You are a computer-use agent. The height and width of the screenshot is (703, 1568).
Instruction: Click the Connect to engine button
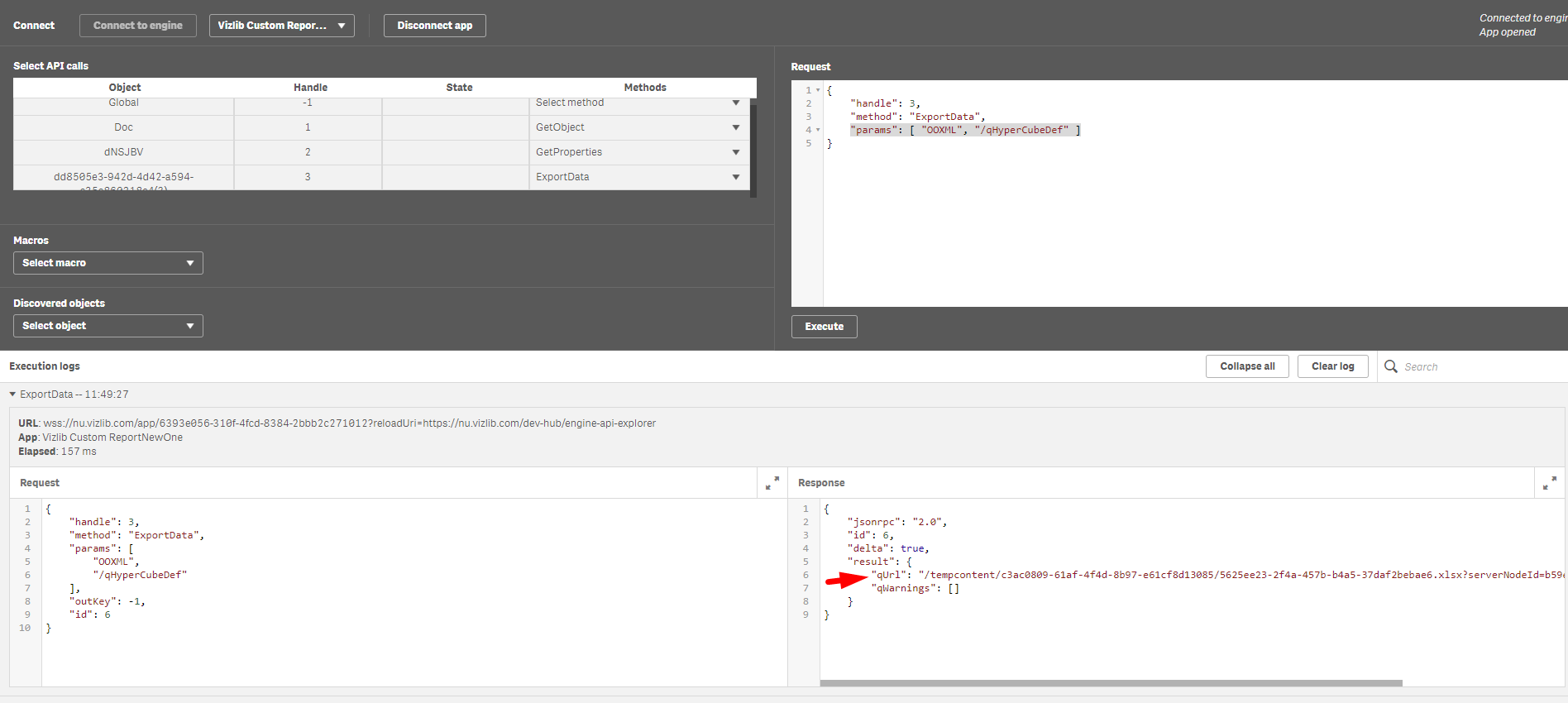click(138, 26)
